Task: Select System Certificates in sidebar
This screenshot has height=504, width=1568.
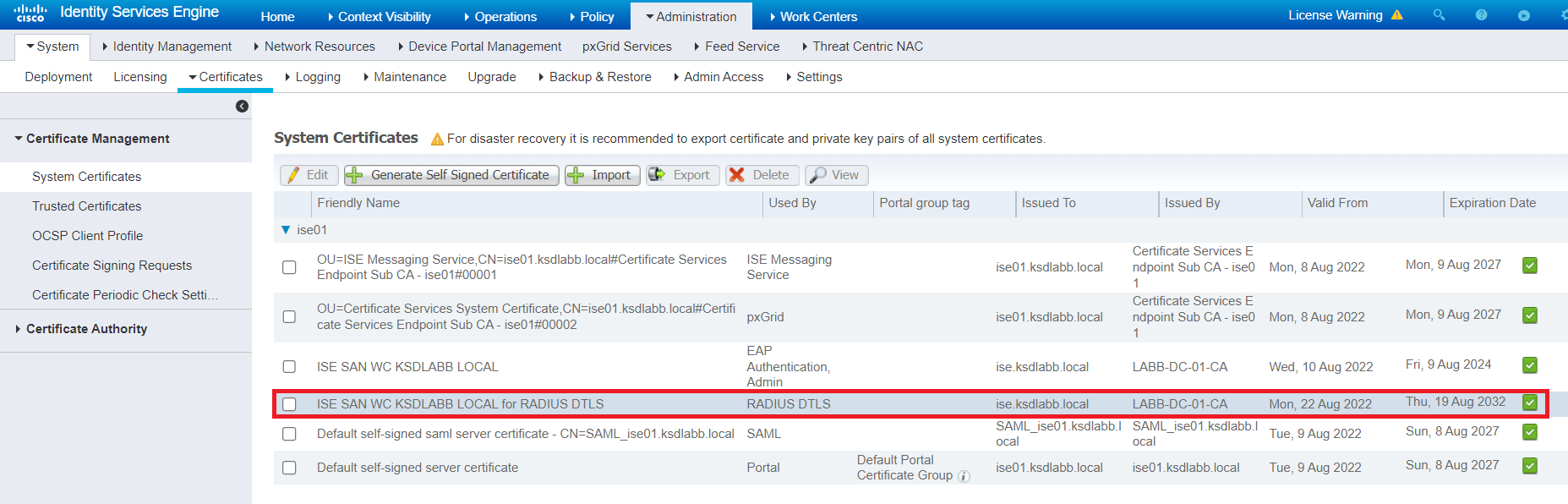Action: [86, 177]
